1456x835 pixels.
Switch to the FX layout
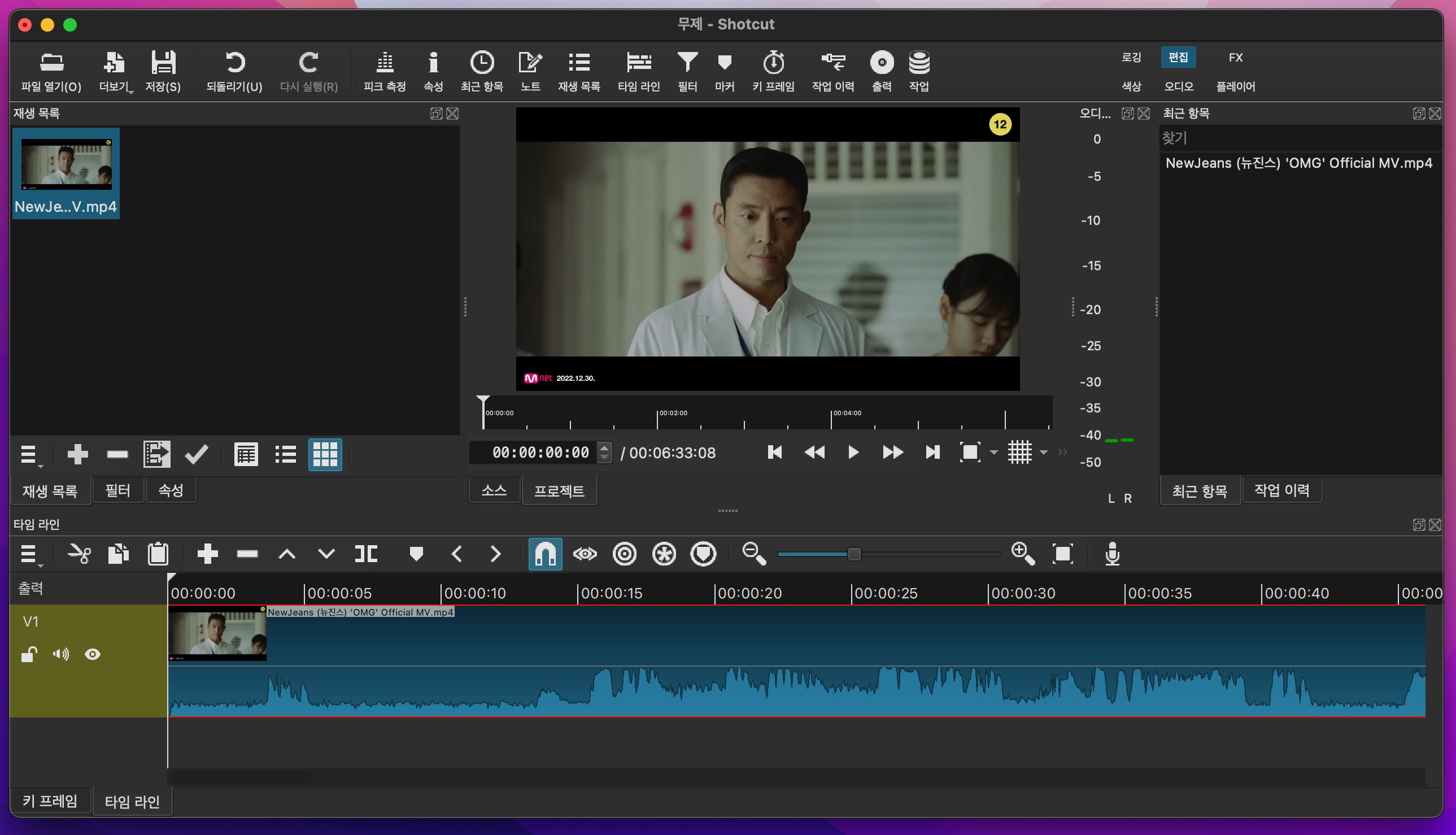[1235, 58]
